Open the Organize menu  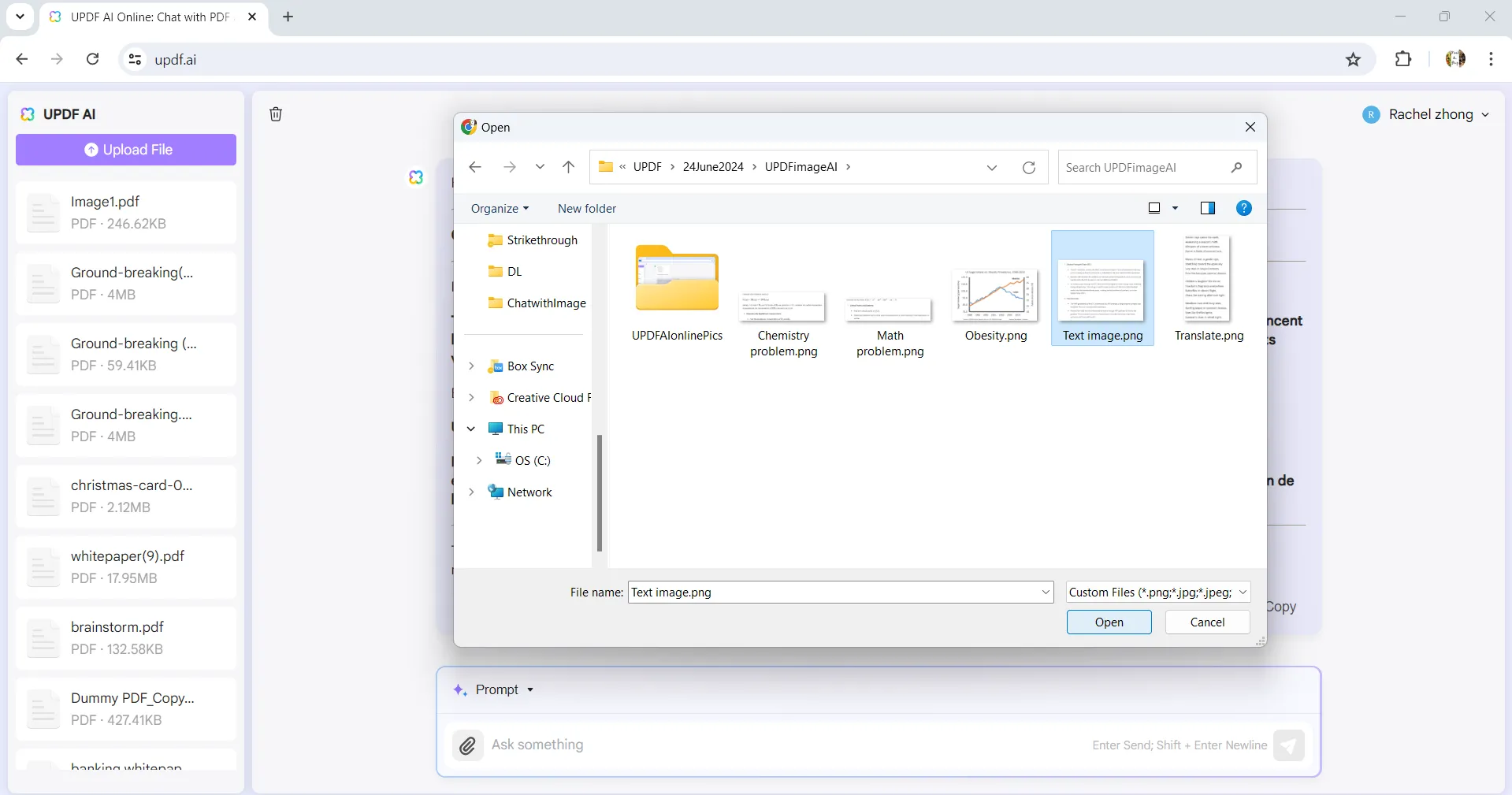pos(500,209)
